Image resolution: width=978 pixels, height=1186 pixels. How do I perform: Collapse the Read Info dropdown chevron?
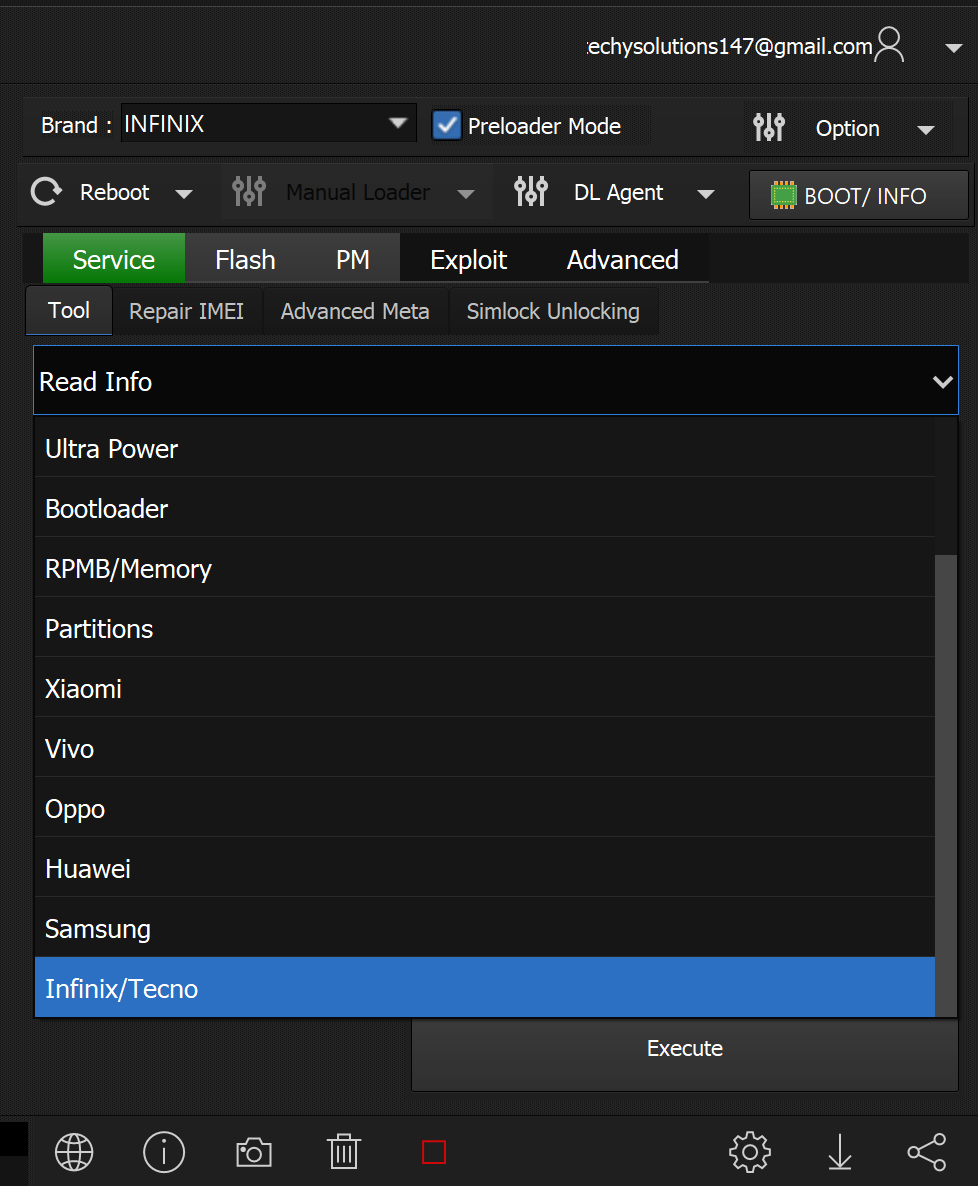tap(942, 381)
